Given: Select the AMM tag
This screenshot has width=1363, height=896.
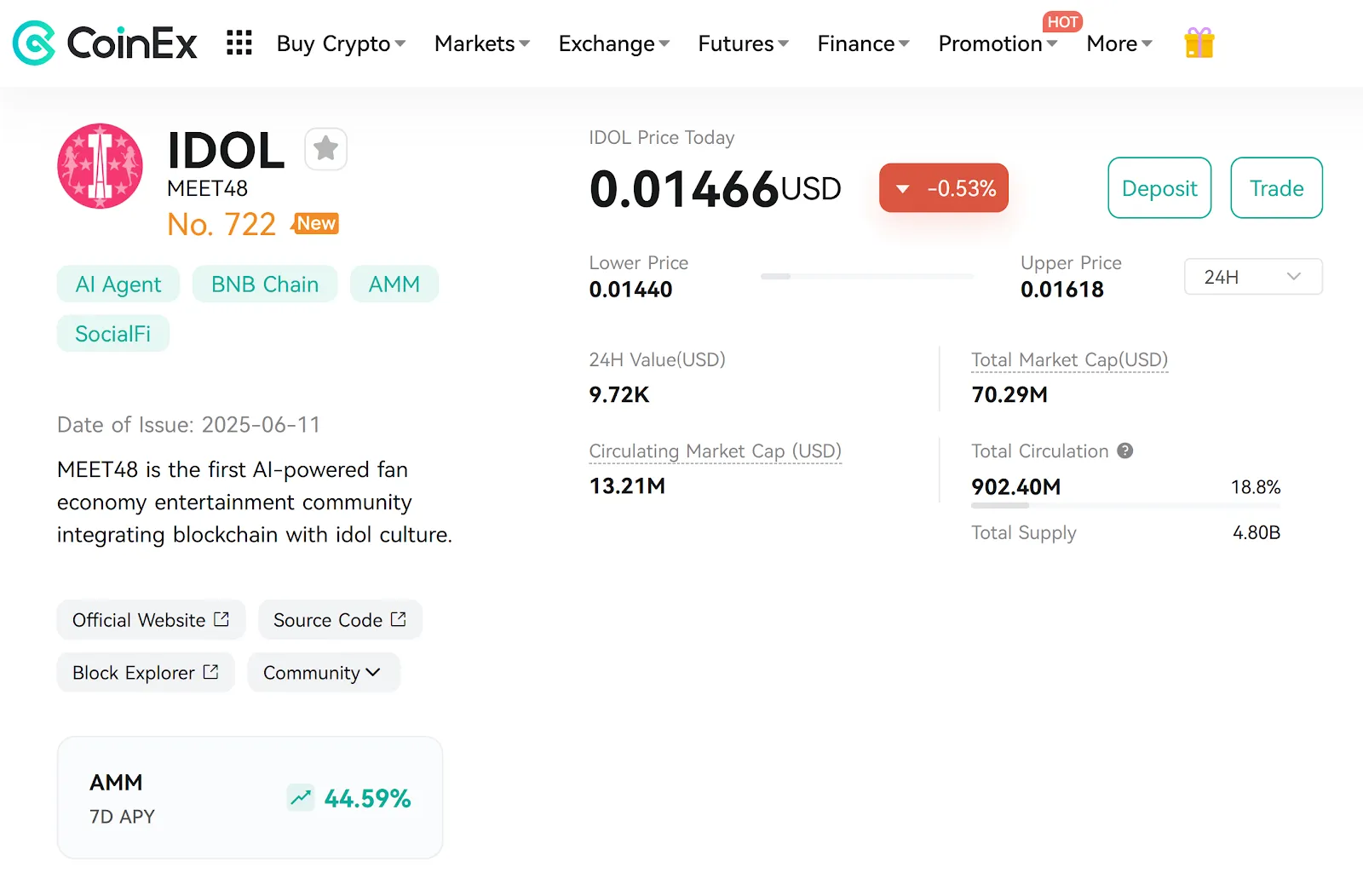Looking at the screenshot, I should point(394,284).
